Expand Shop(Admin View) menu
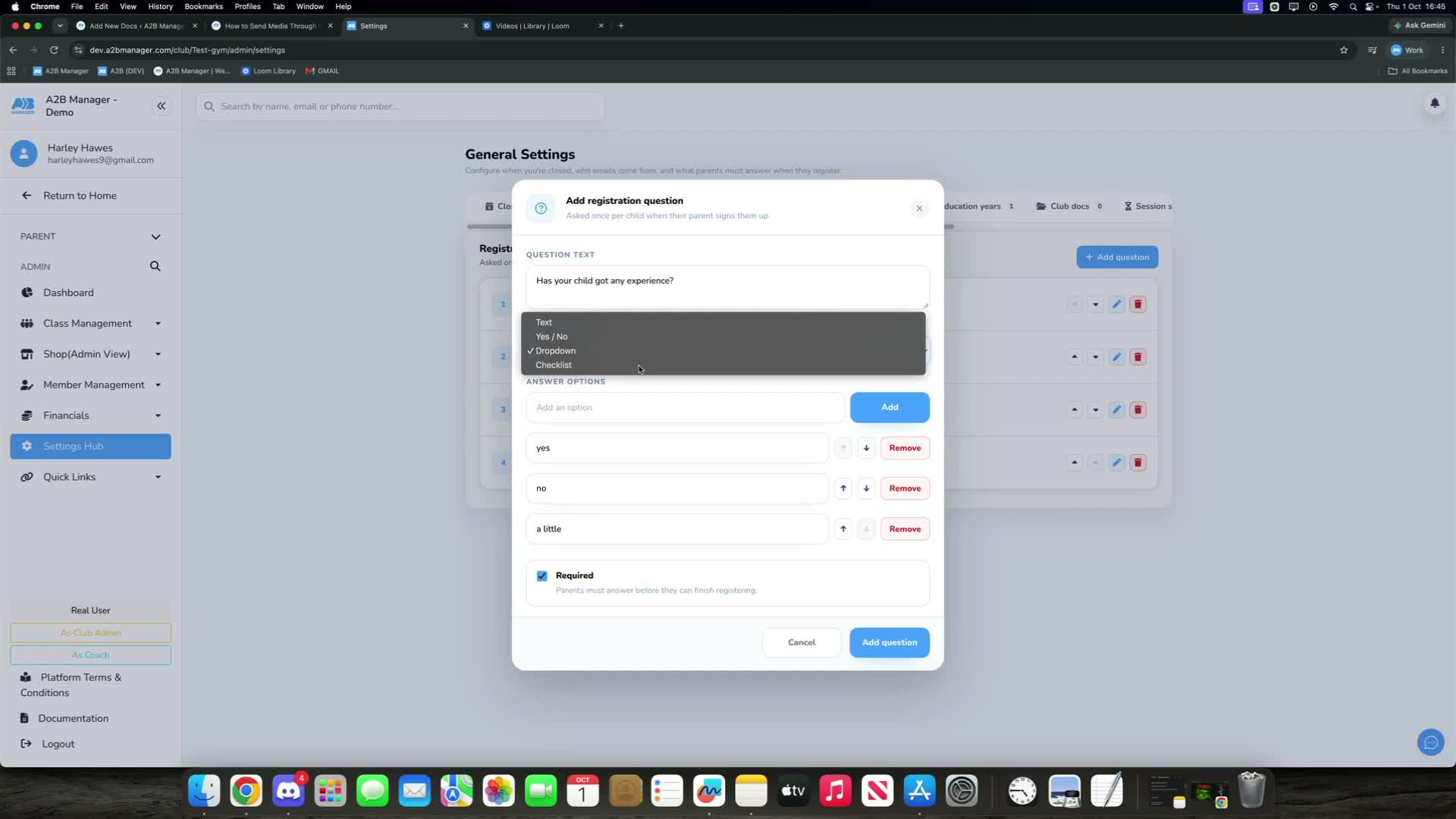Image resolution: width=1456 pixels, height=819 pixels. [90, 354]
